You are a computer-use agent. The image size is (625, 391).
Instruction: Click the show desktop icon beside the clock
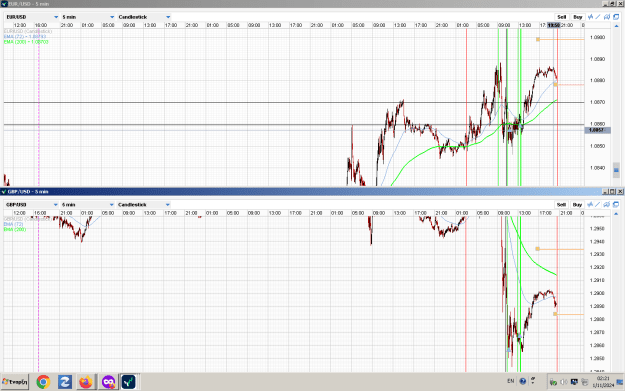coord(620,382)
